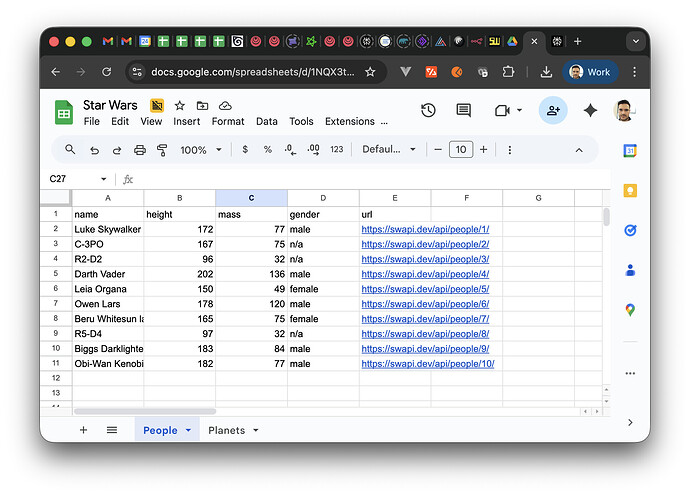The height and width of the screenshot is (494, 690).
Task: Open the swapi.dev people/4 link
Action: point(424,274)
